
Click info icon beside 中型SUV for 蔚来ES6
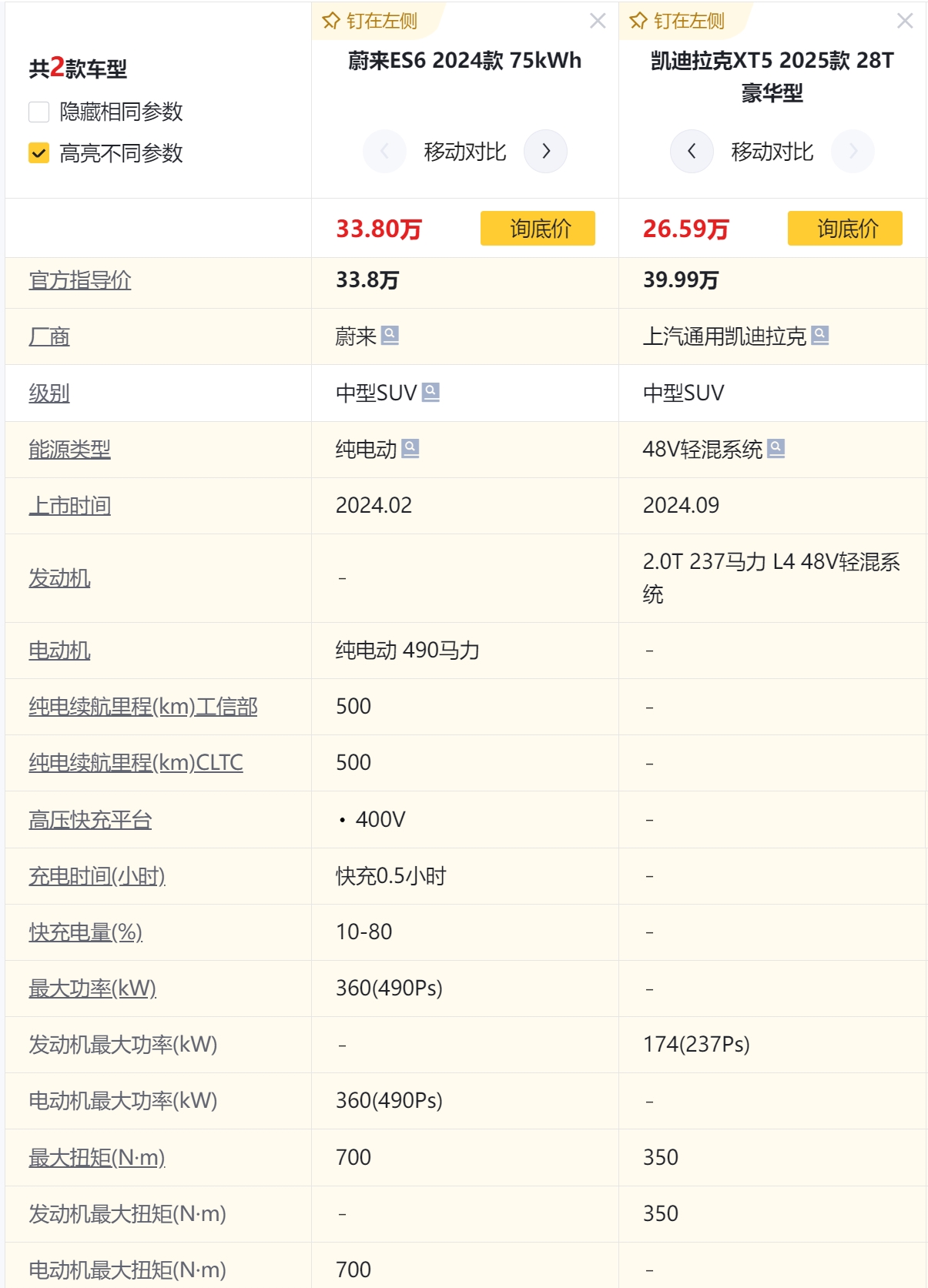click(x=431, y=392)
